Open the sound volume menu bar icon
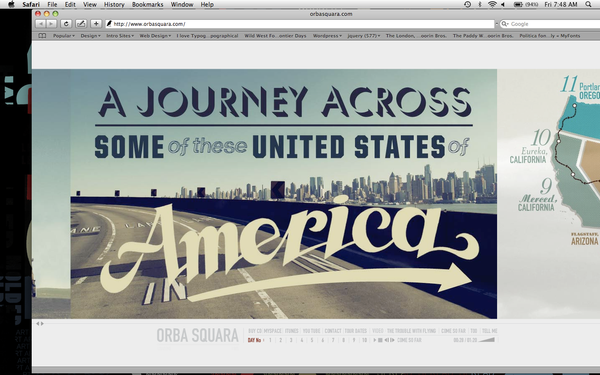Viewport: 600px width, 375px height. [x=503, y=4]
